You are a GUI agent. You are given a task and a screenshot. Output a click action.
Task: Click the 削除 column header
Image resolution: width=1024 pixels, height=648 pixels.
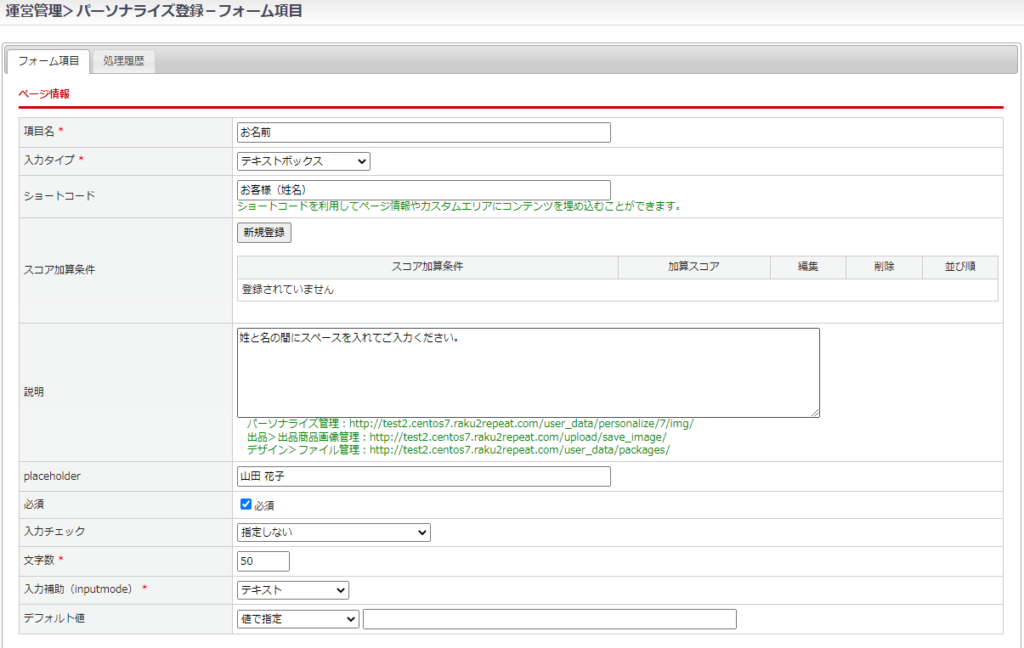pos(883,267)
